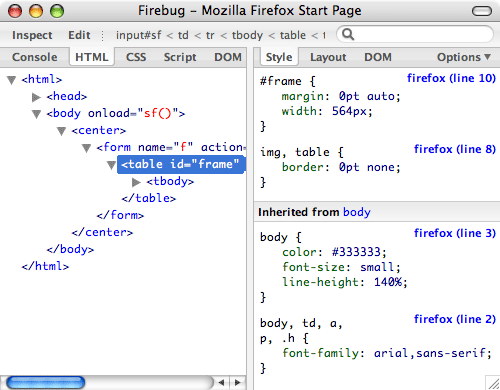Click horizontal scrollbar left arrow
This screenshot has height=390, width=500.
[x=221, y=382]
